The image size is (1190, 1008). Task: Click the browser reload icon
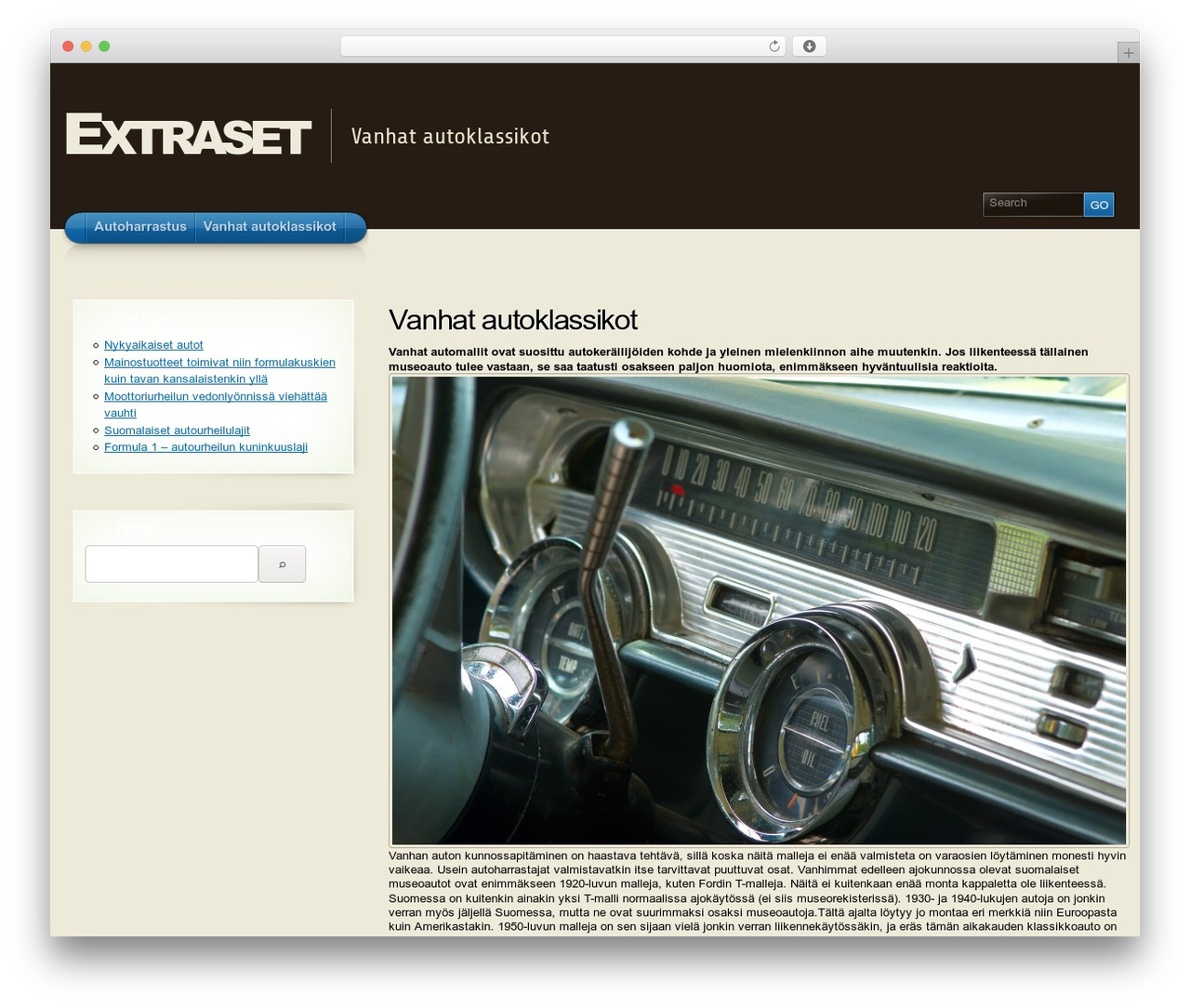[x=773, y=46]
